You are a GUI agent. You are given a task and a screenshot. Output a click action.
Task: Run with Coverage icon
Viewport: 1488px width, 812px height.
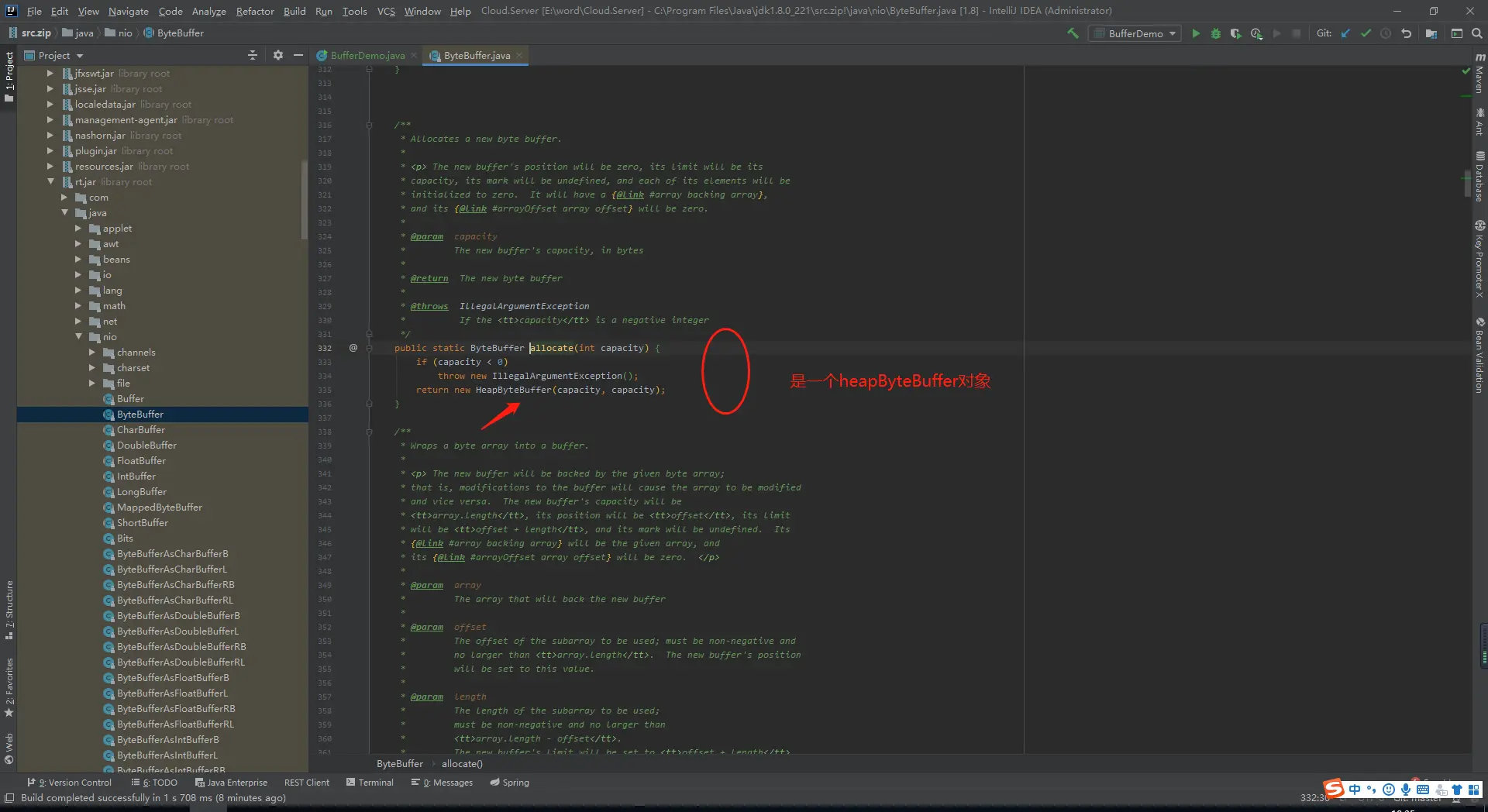pyautogui.click(x=1236, y=33)
